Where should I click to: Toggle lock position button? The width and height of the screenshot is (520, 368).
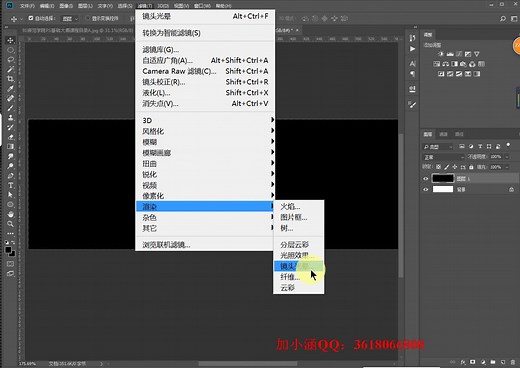point(455,167)
